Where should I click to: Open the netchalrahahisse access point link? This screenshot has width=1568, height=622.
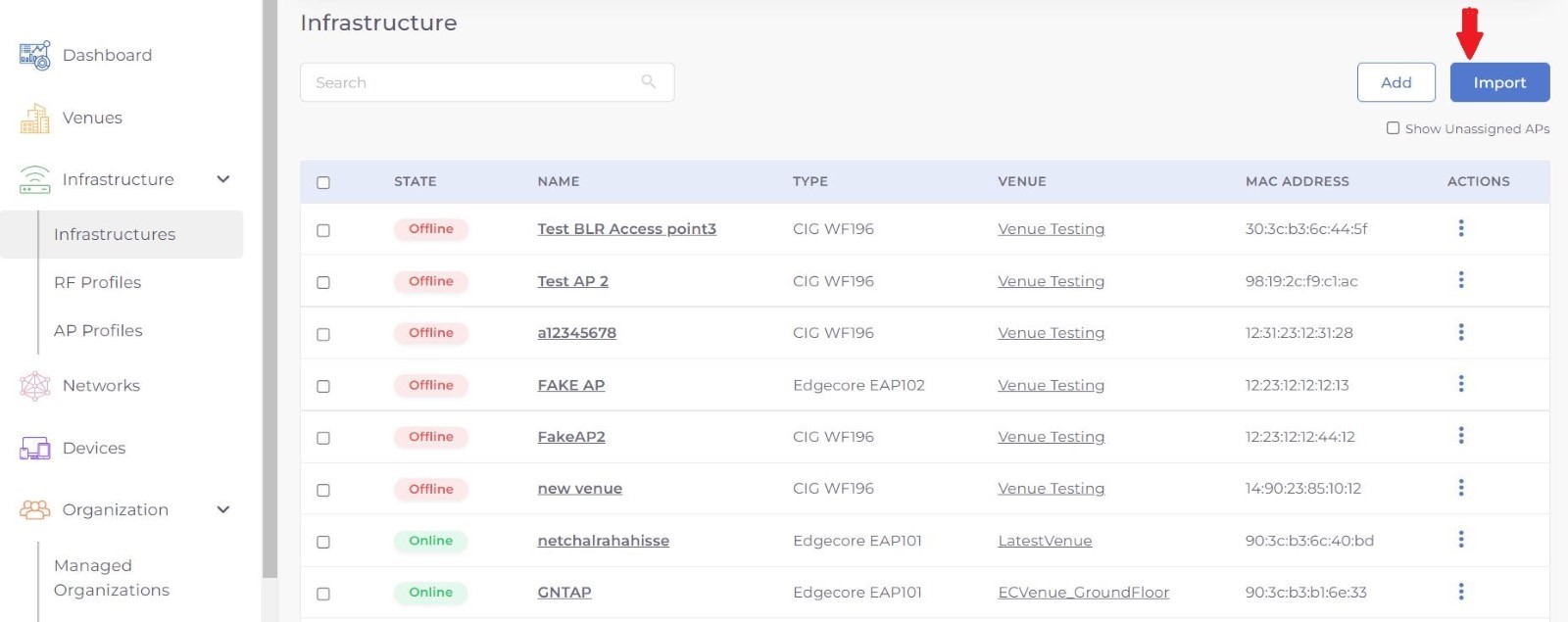click(x=603, y=541)
